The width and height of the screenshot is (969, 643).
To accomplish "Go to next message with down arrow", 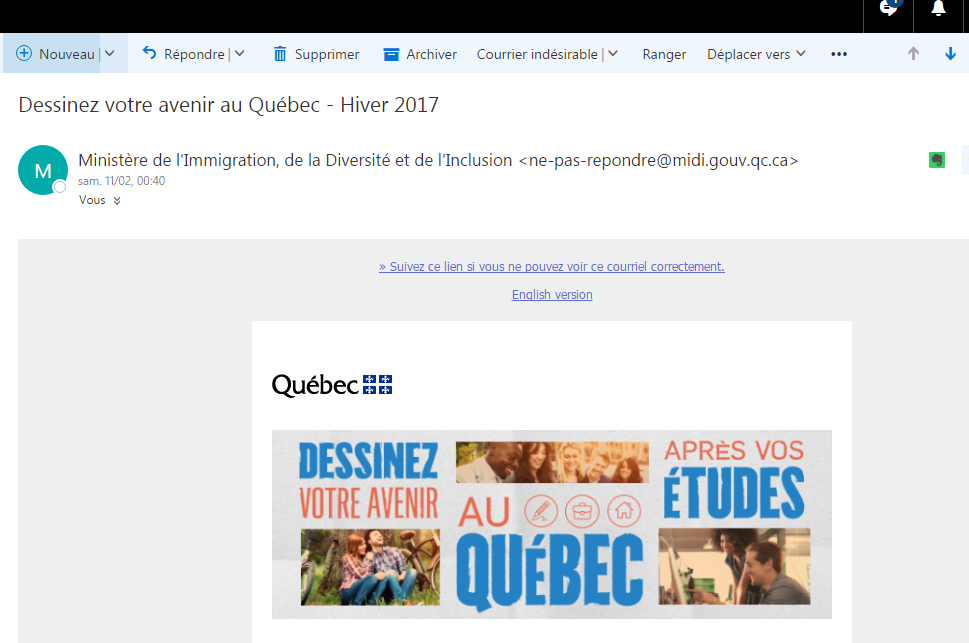I will [950, 54].
